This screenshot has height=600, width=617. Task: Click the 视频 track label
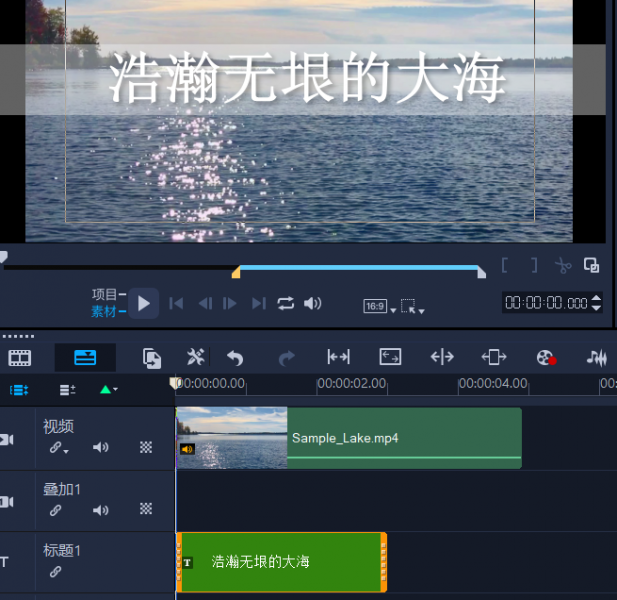[x=58, y=426]
